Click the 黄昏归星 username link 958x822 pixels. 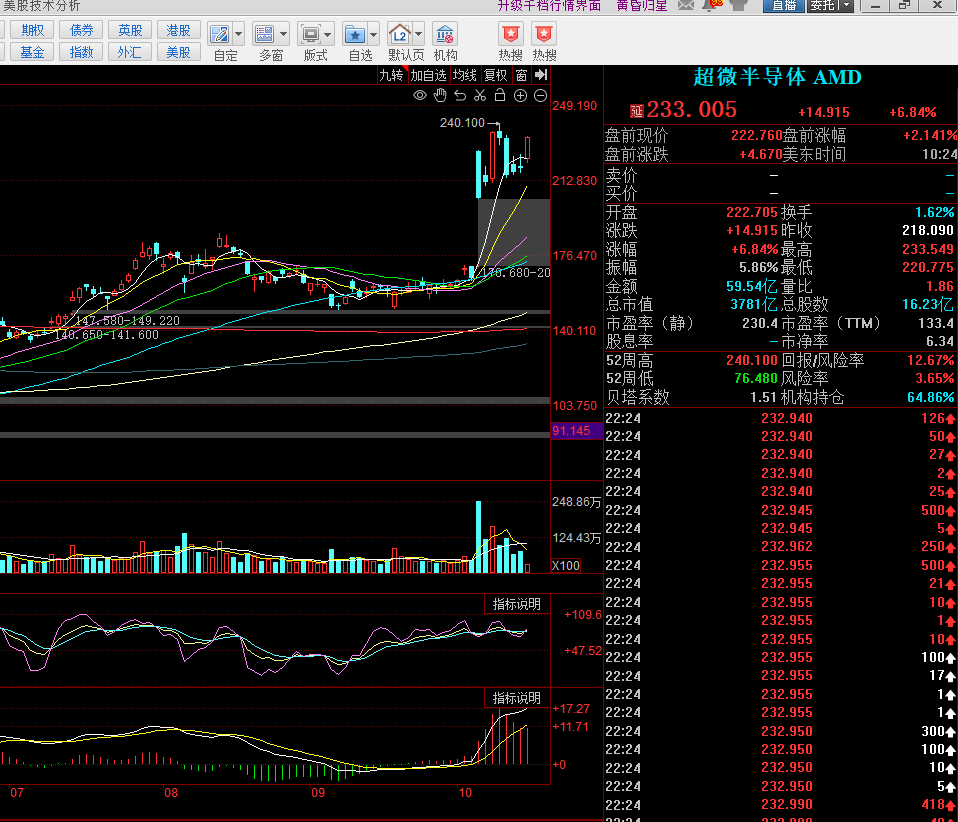[642, 6]
